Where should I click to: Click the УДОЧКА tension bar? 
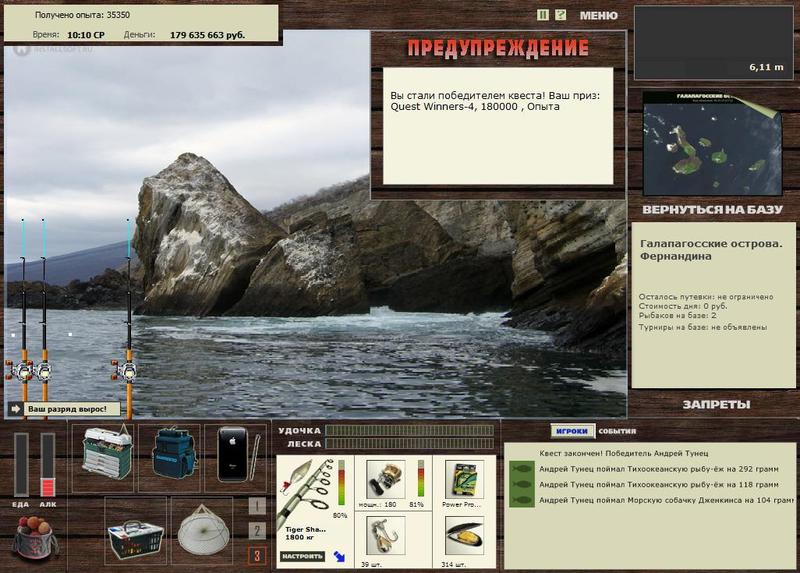click(410, 431)
